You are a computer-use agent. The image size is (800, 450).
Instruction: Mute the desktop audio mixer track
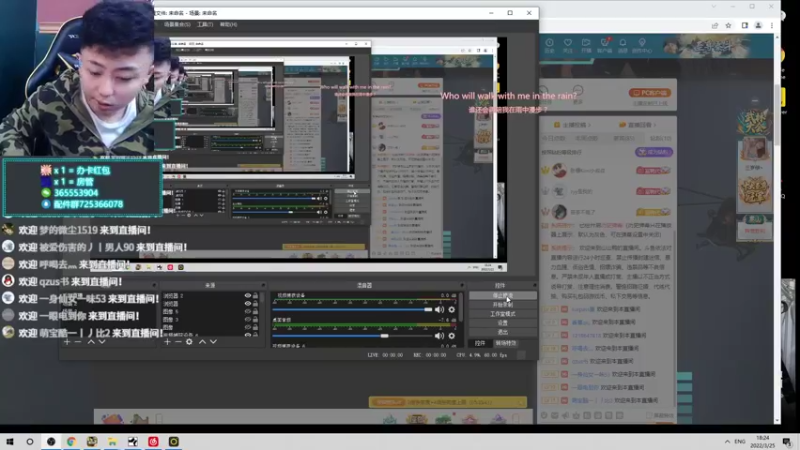[439, 336]
